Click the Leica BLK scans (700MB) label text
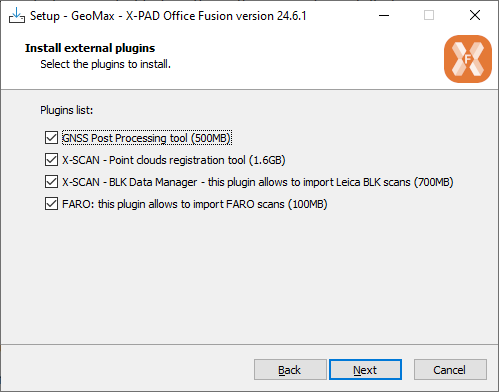Image resolution: width=499 pixels, height=392 pixels. (258, 182)
